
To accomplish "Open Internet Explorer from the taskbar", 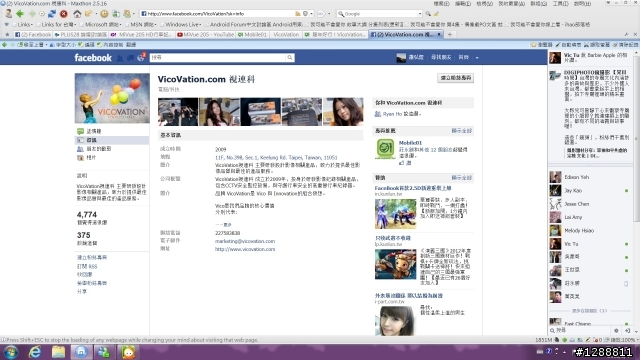I will coord(35,352).
